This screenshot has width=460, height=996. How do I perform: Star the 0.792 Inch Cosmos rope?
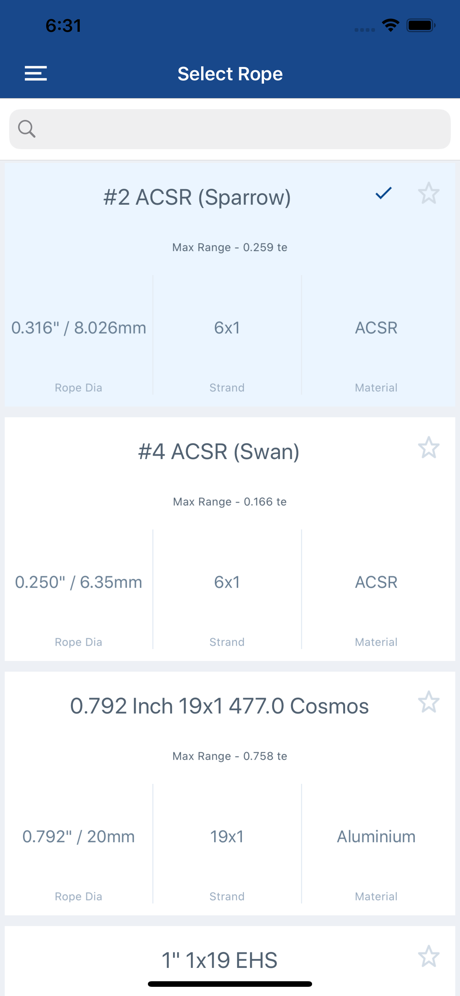click(x=429, y=702)
